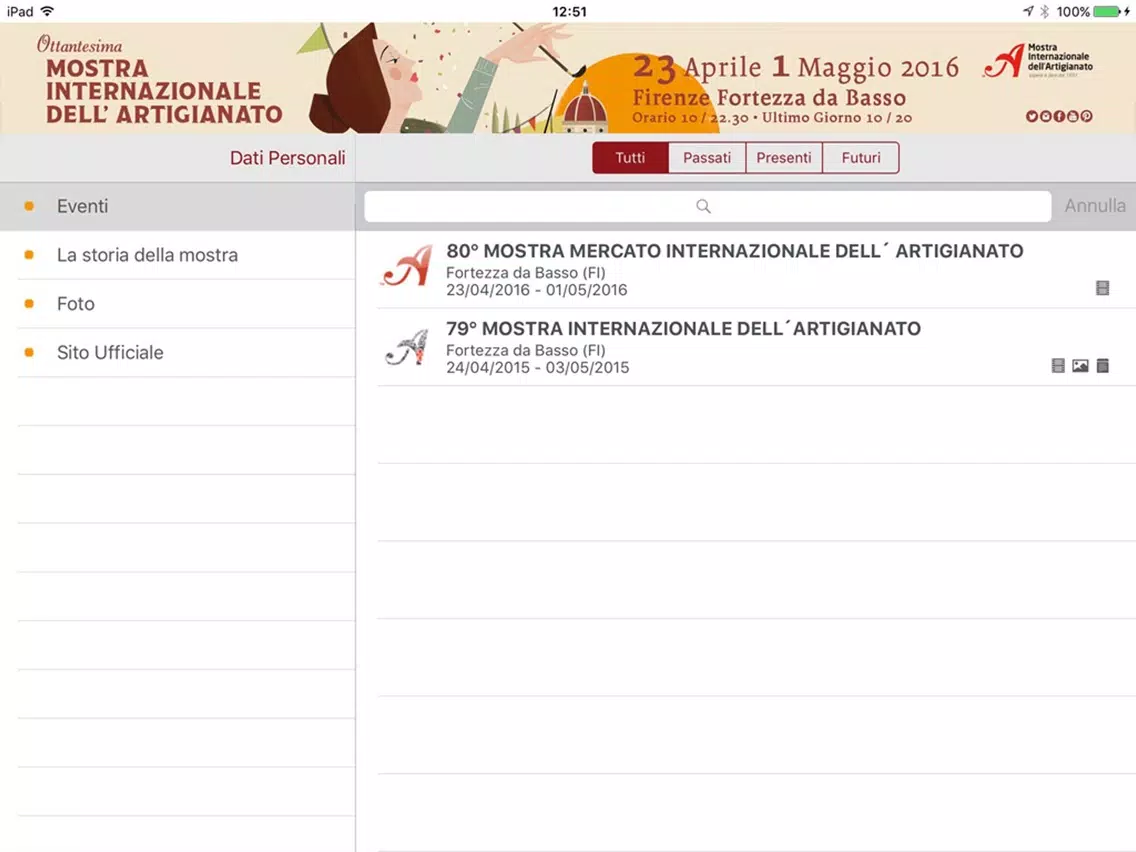
Task: Switch to the Futuri filter tab
Action: [861, 158]
